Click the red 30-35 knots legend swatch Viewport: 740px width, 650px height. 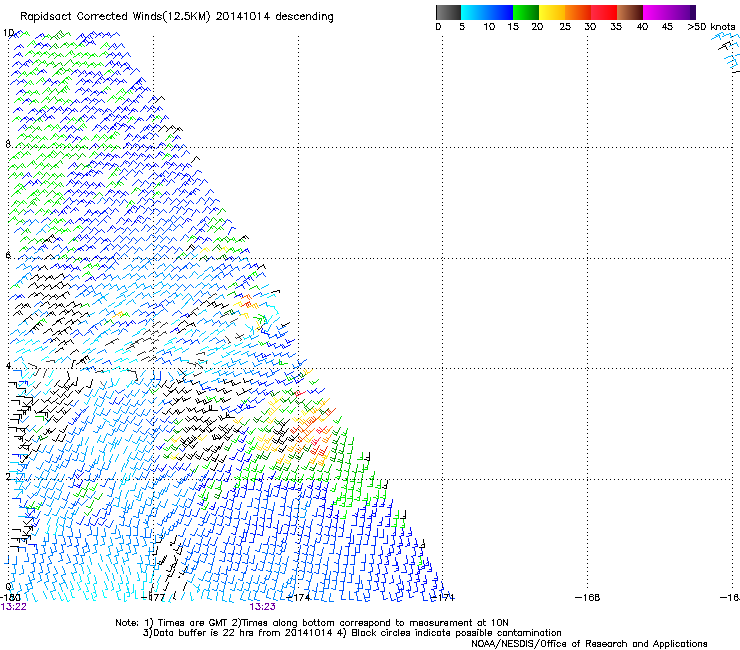[x=604, y=12]
